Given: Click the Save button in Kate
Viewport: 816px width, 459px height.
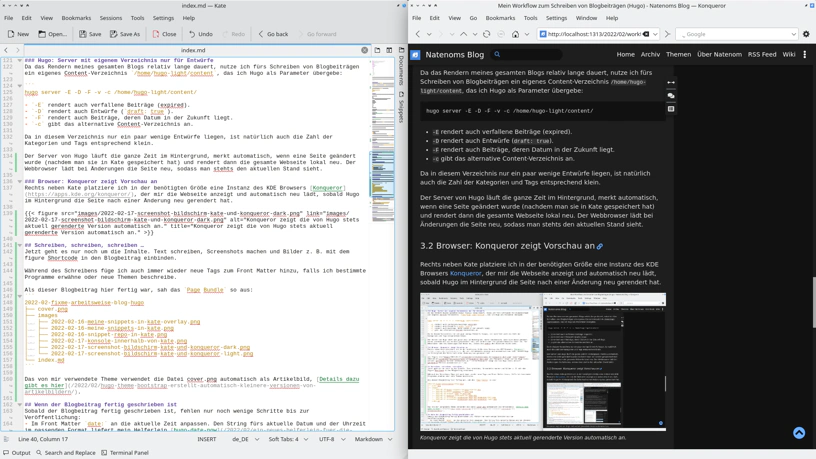Looking at the screenshot, I should 91,34.
